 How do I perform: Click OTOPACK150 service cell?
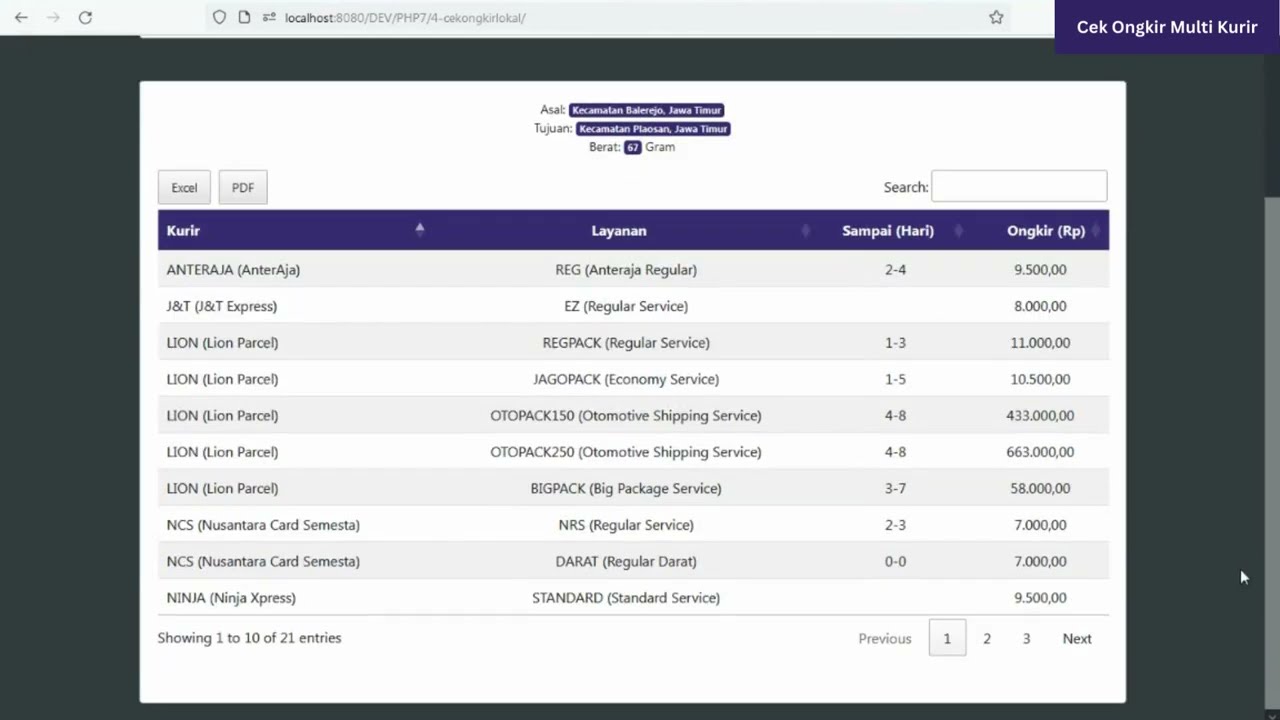[x=626, y=415]
